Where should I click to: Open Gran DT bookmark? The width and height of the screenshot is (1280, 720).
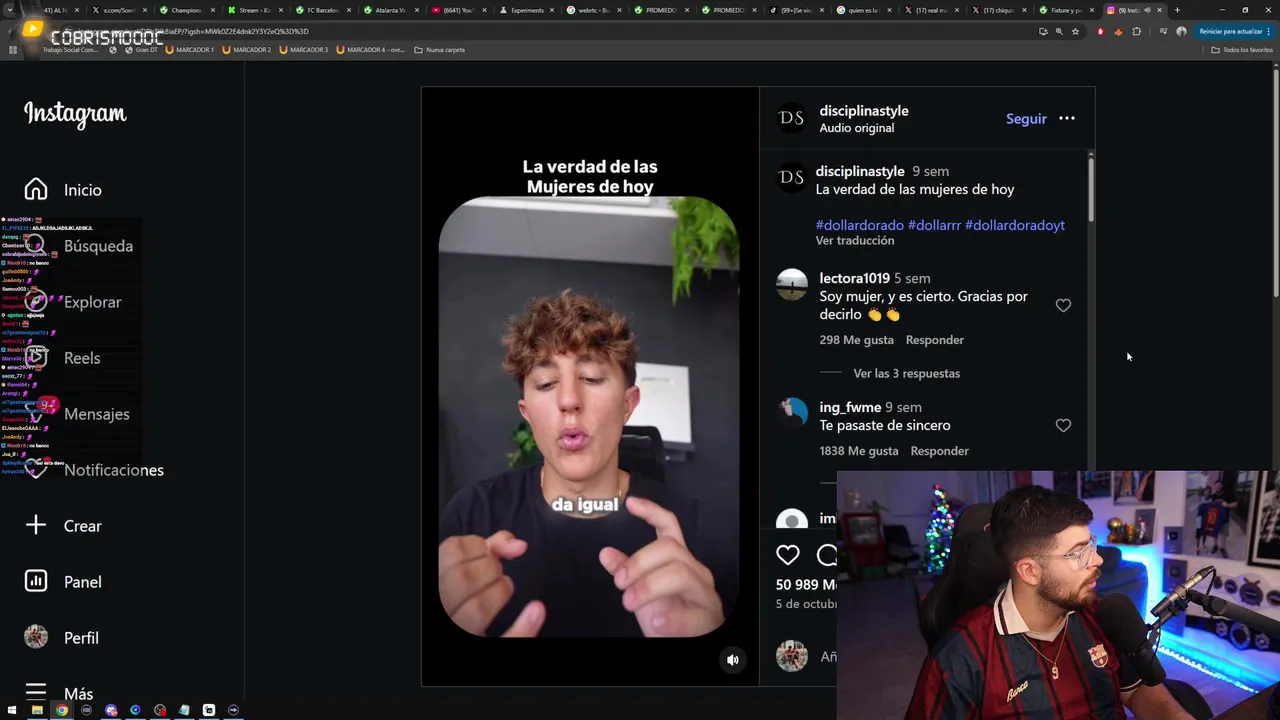point(141,49)
